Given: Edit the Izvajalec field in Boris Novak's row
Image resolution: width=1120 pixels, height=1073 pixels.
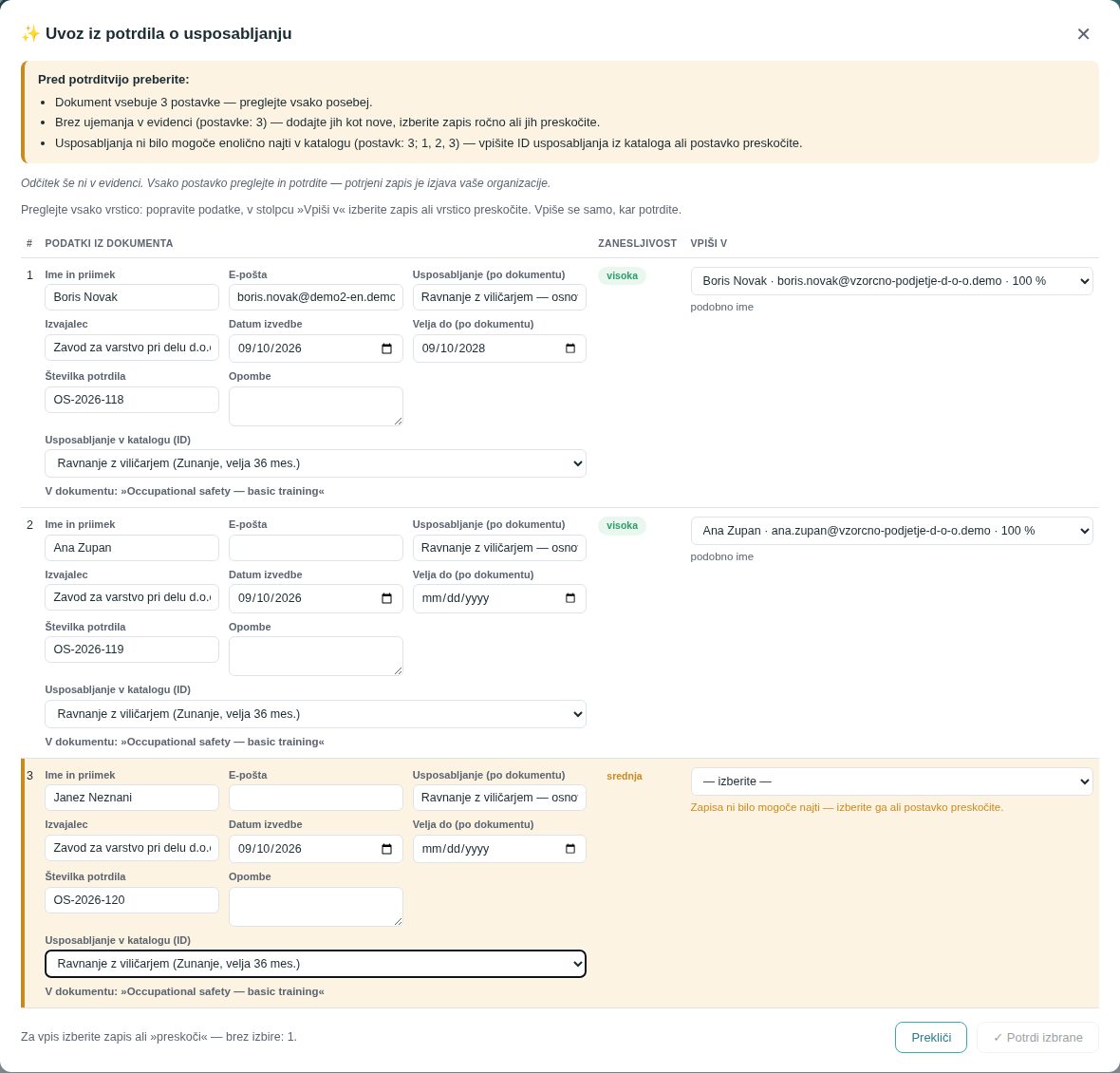Looking at the screenshot, I should 131,348.
